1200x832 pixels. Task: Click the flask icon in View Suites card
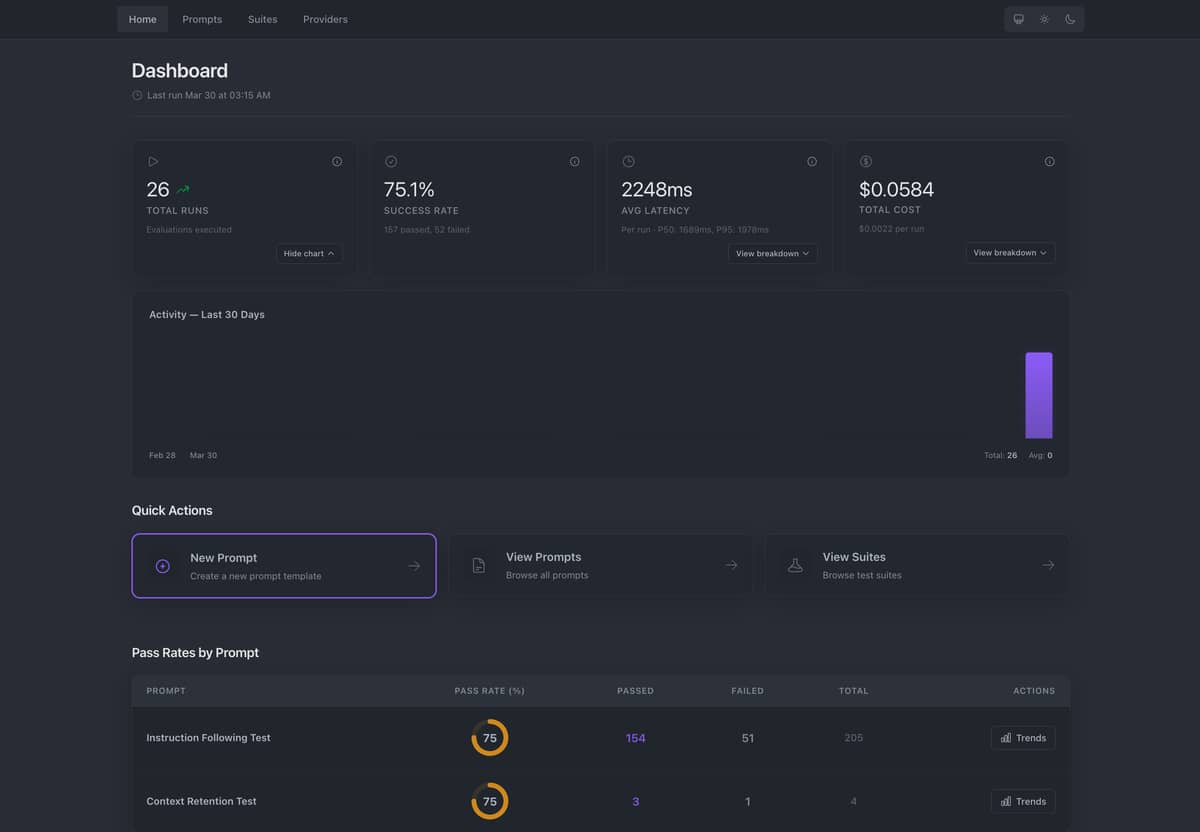click(x=795, y=566)
